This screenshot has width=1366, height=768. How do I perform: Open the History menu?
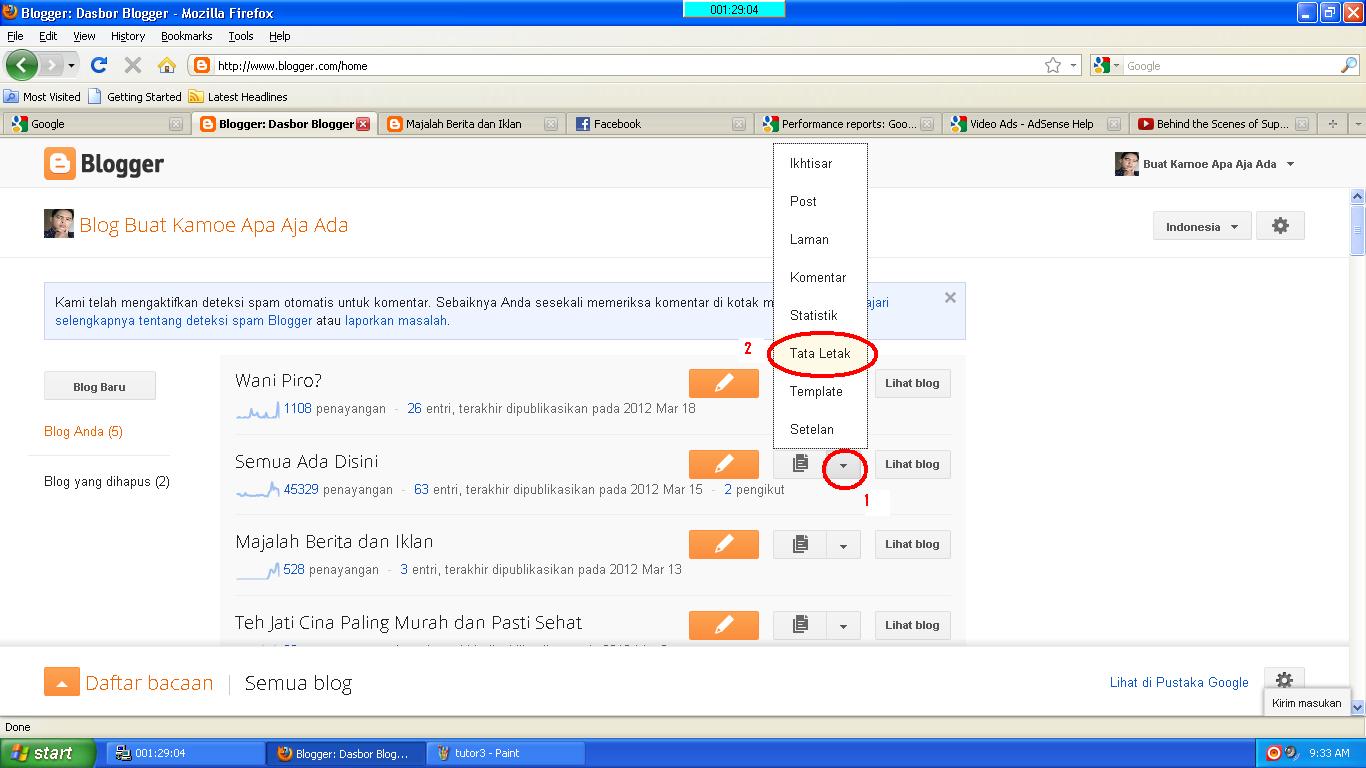click(x=128, y=36)
